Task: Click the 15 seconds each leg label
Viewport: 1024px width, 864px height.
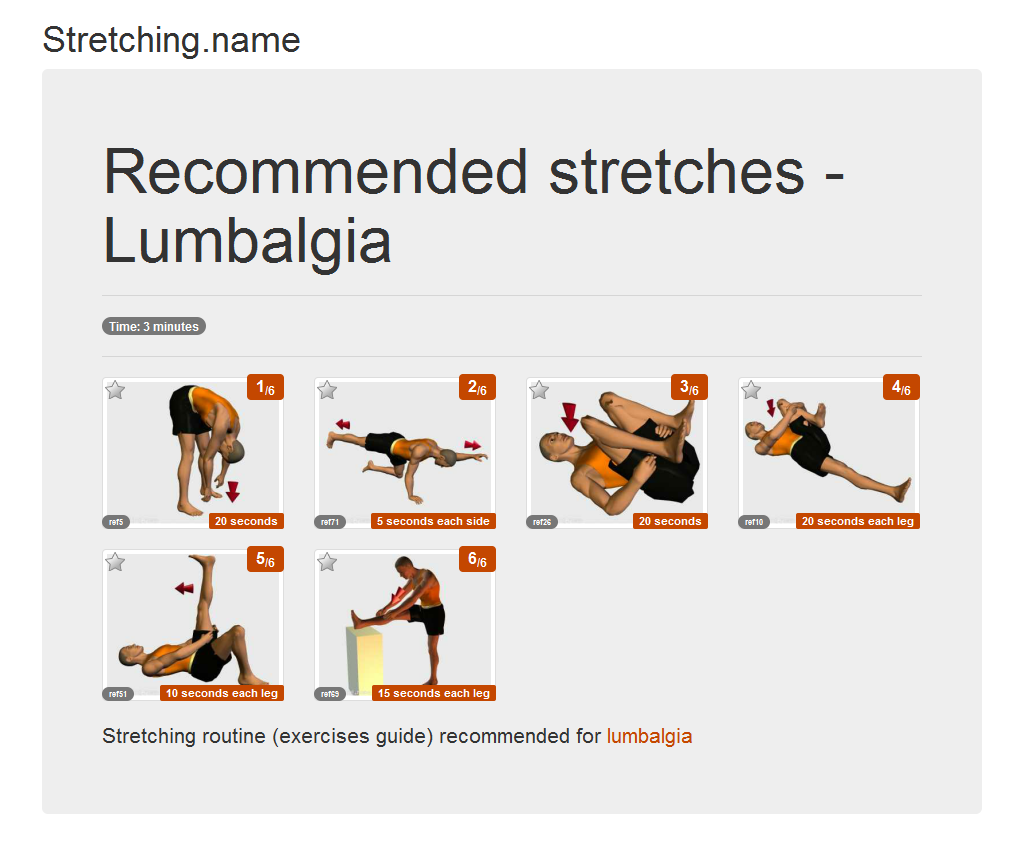Action: 433,694
